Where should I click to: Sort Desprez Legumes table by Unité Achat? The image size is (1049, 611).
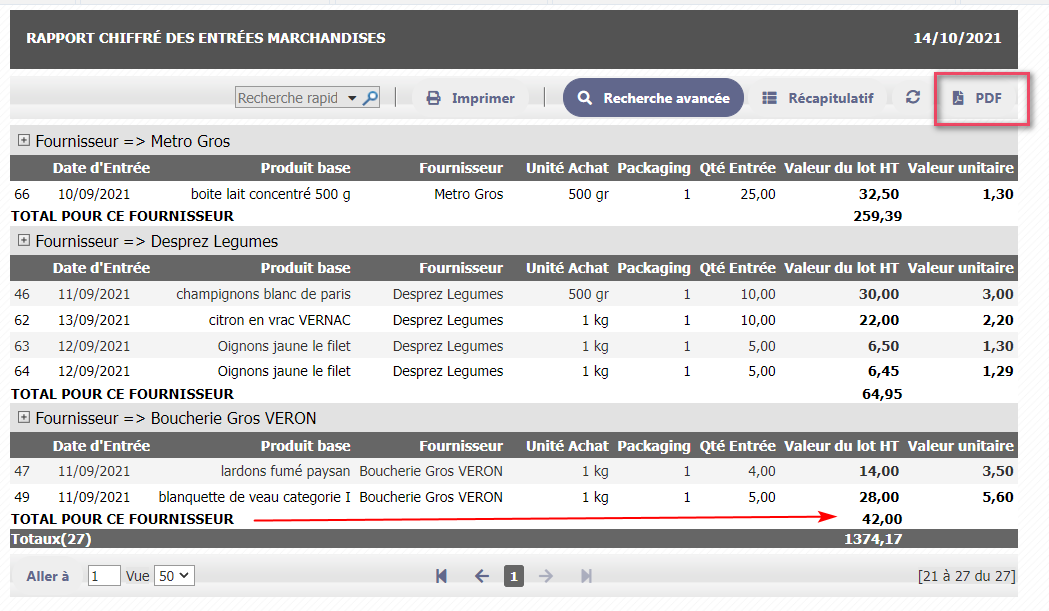[567, 268]
